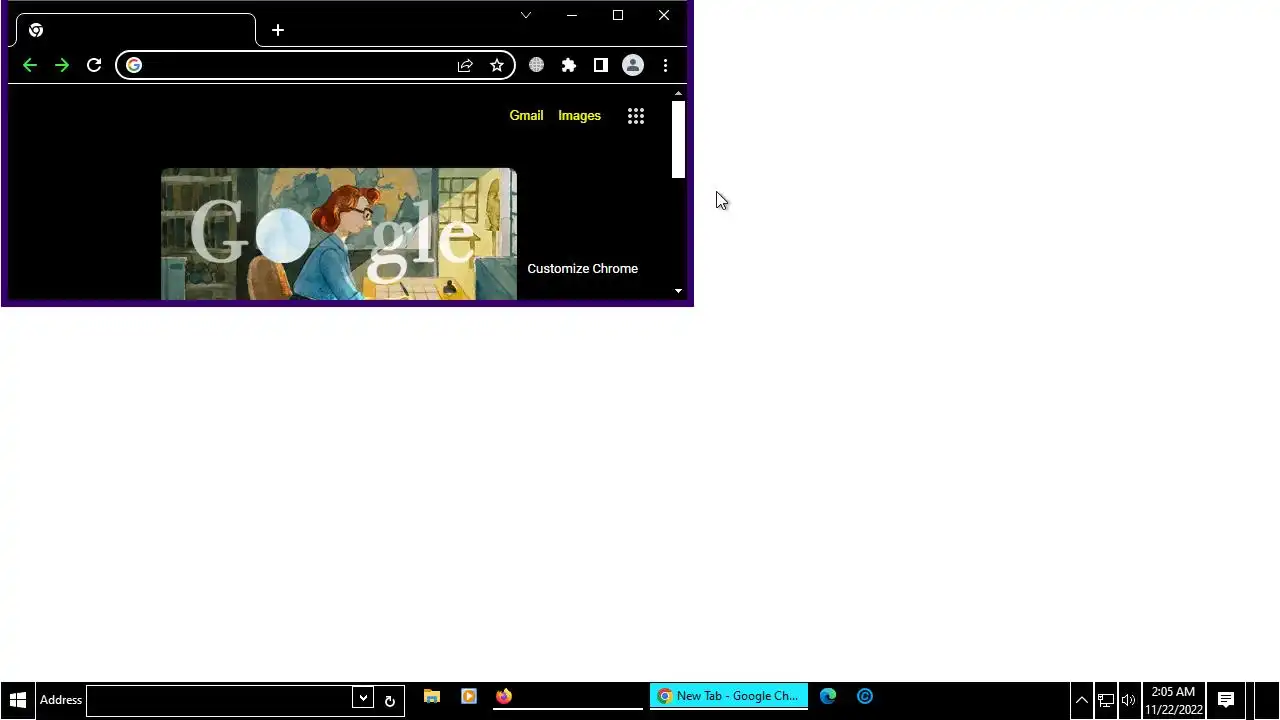Go forward using Chrome's forward arrow
Viewport: 1280px width, 720px height.
tap(62, 65)
